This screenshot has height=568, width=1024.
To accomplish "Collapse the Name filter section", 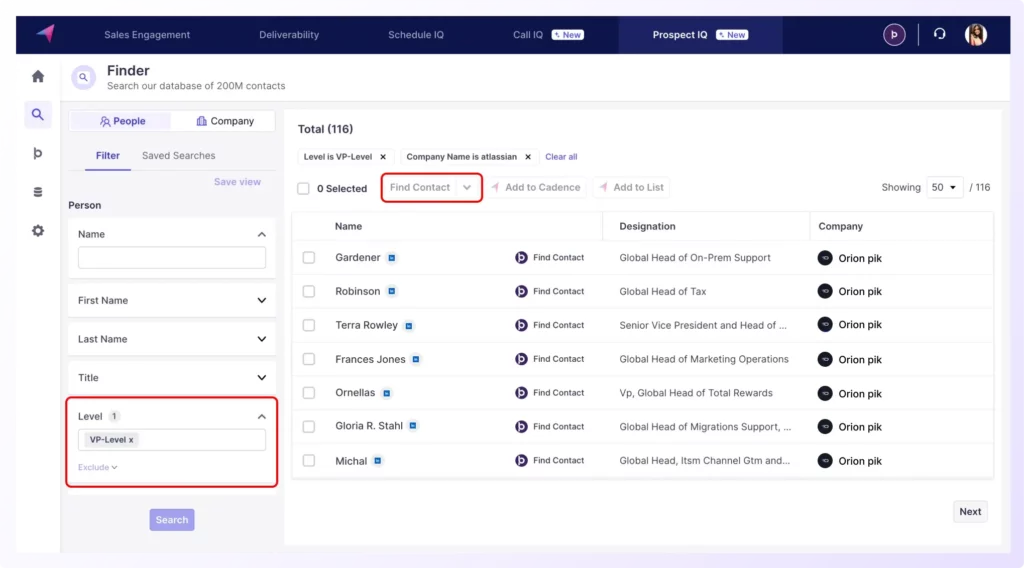I will (261, 234).
